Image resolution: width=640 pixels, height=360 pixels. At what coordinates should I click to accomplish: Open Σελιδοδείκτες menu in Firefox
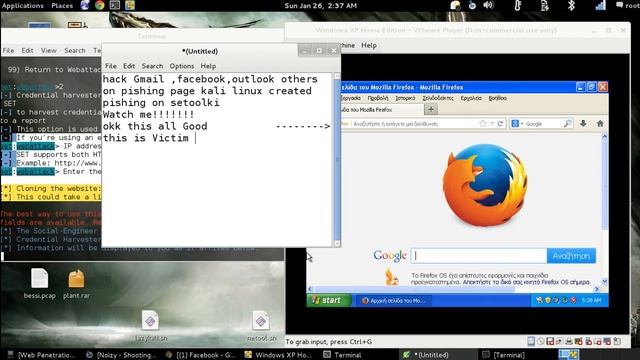pos(438,98)
